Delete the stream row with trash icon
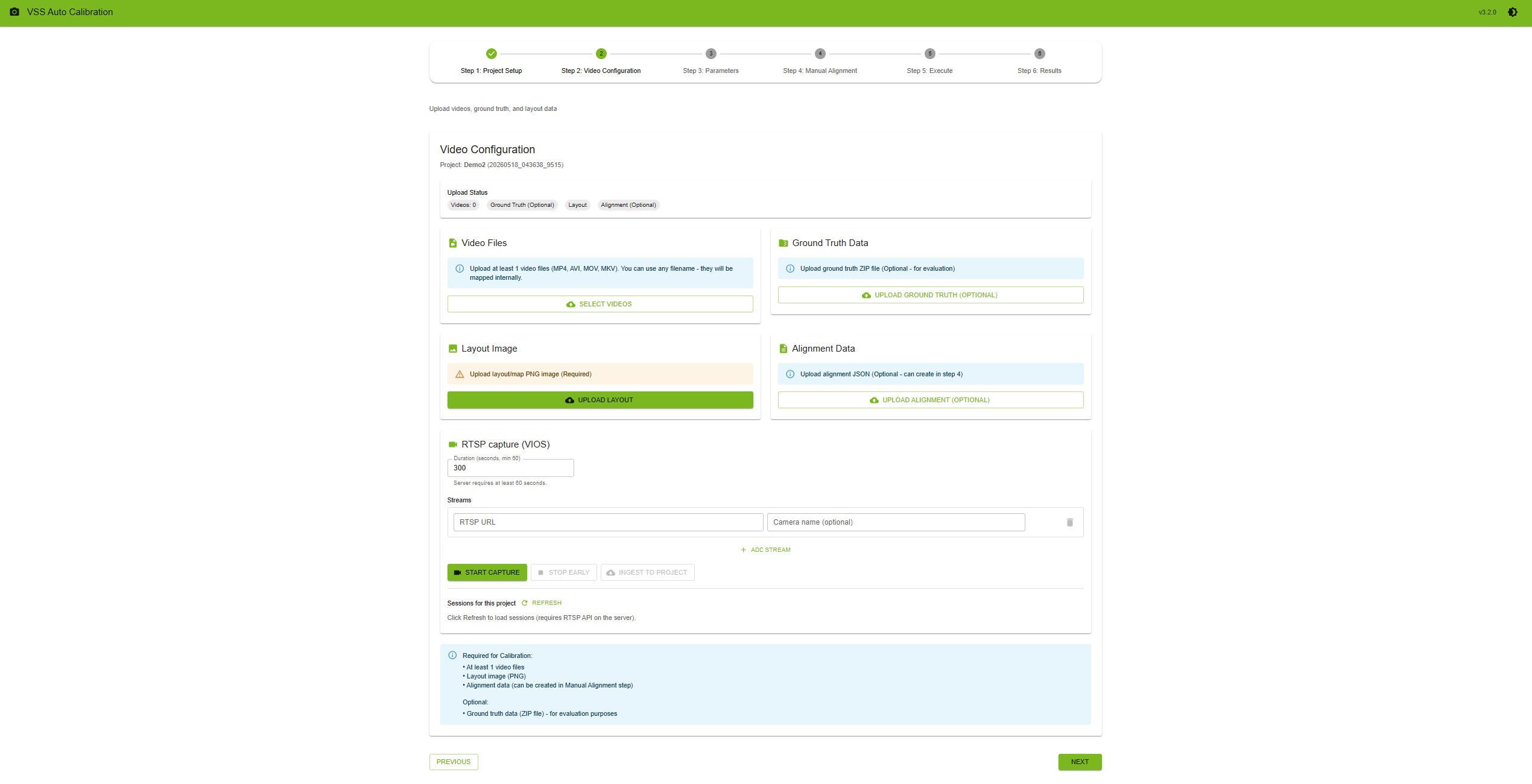 click(1070, 522)
